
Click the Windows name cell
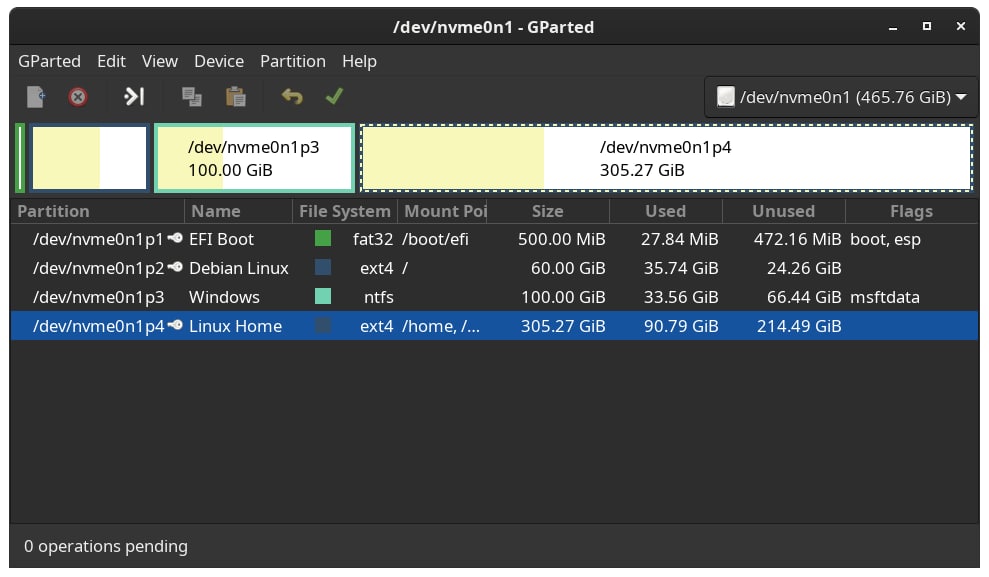pos(224,297)
